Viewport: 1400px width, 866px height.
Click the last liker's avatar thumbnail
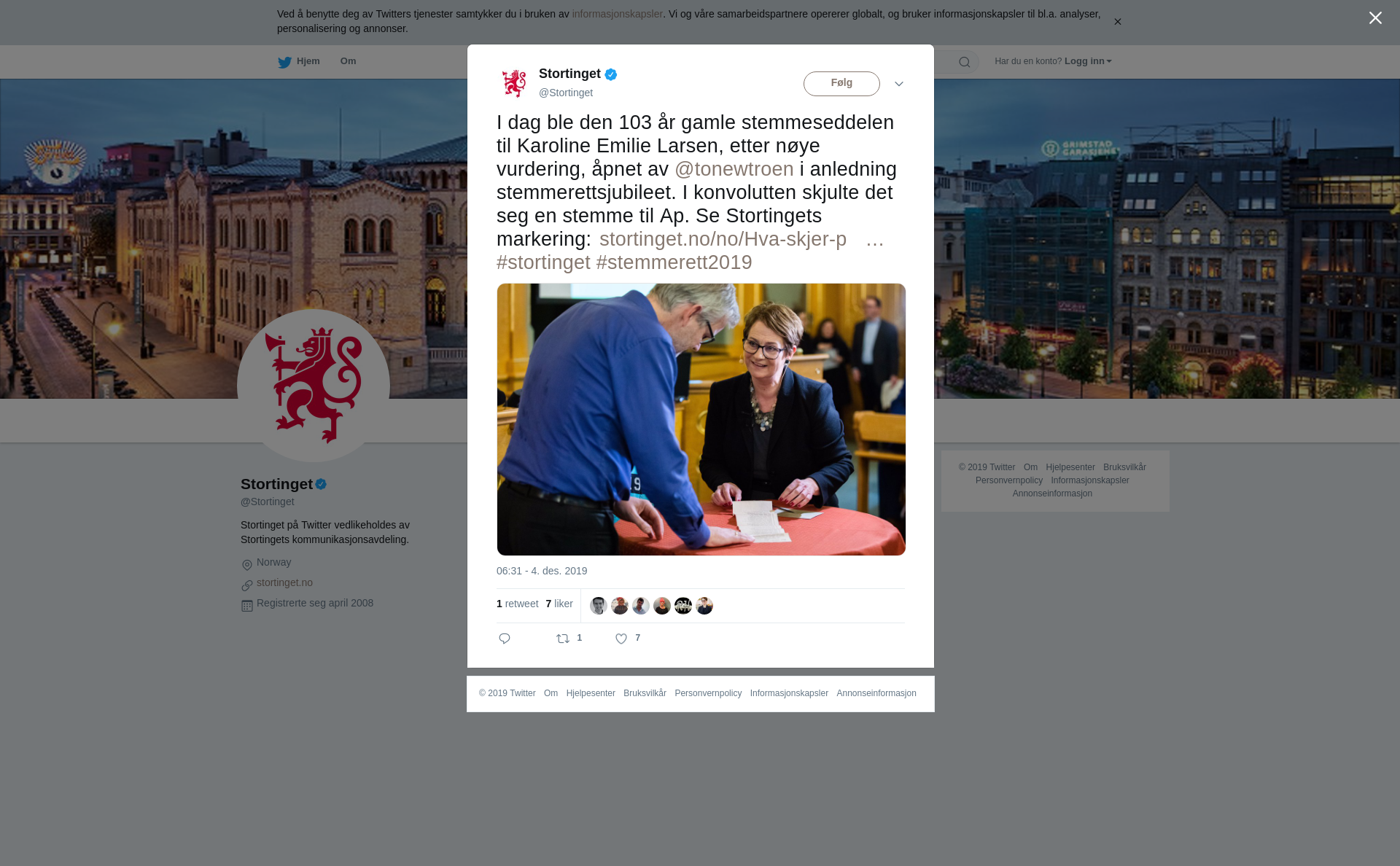(704, 606)
